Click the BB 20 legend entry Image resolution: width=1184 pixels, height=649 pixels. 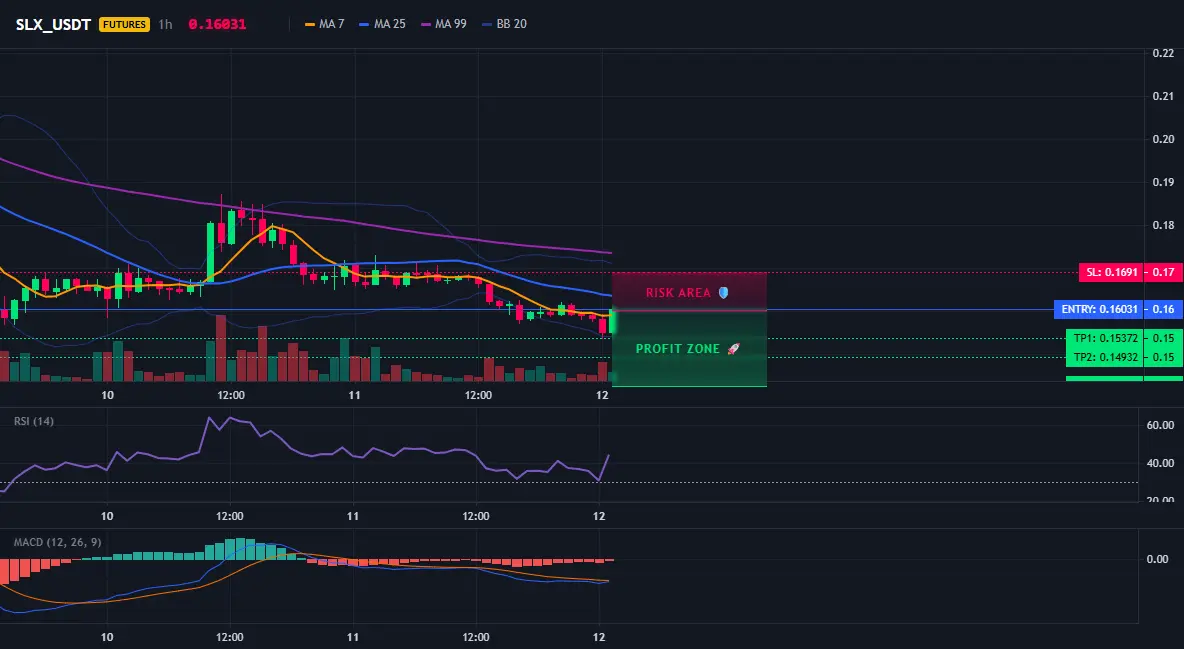click(x=504, y=24)
